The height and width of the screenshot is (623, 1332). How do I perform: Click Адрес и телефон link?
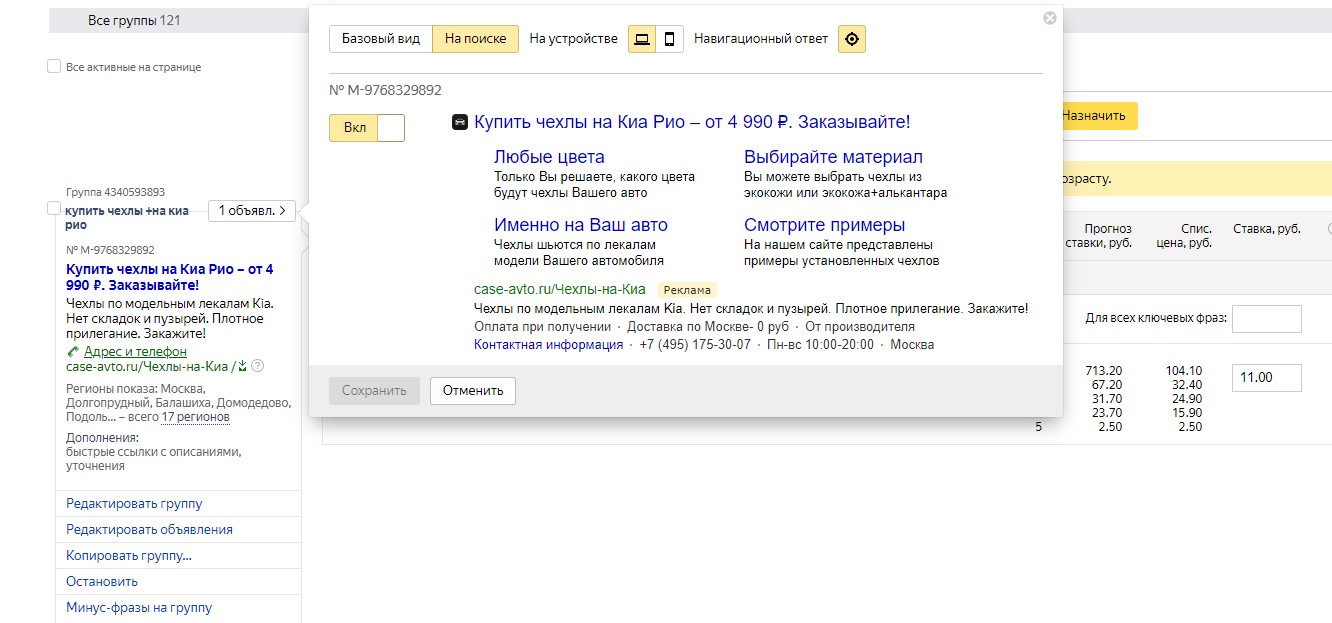tap(135, 352)
